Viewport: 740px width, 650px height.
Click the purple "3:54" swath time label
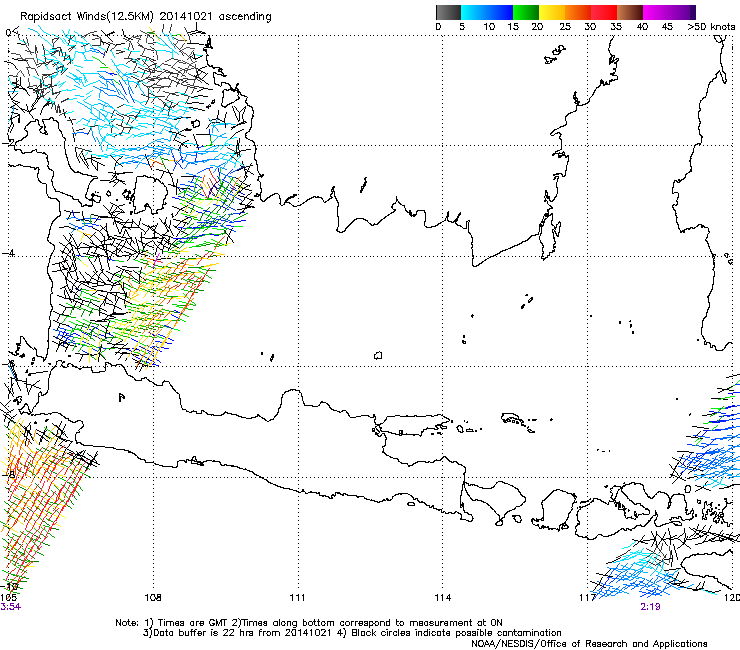pos(10,607)
